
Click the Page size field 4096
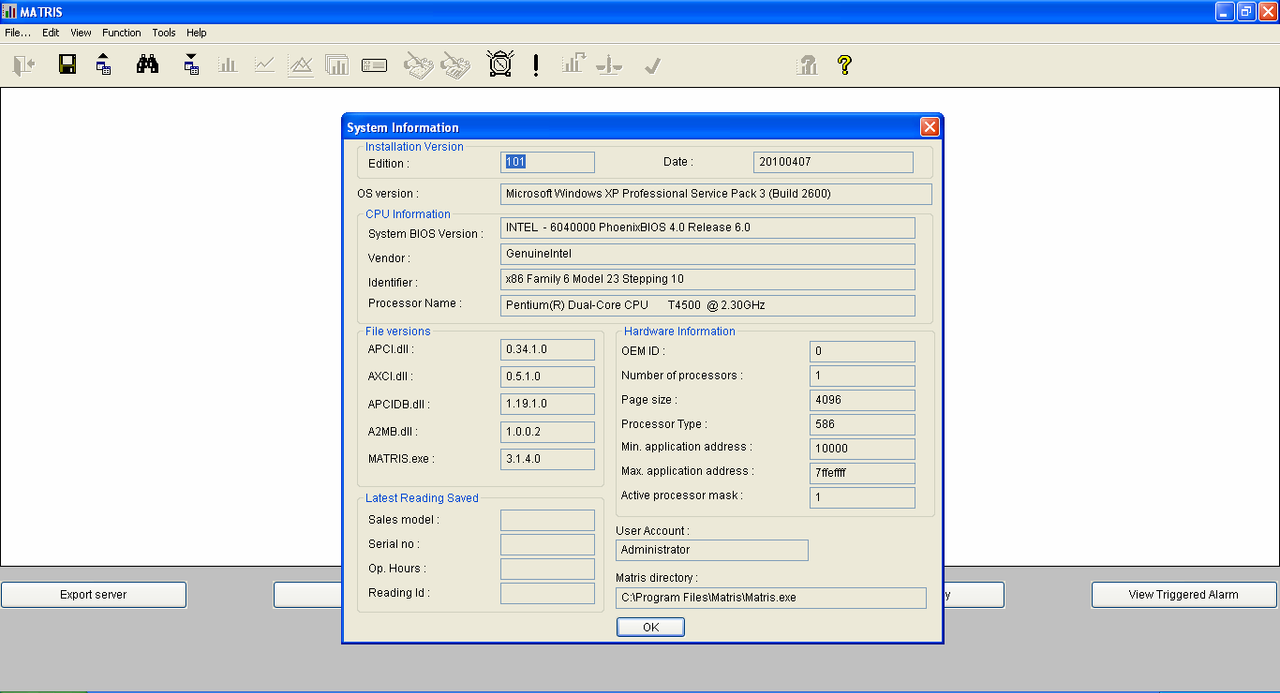[862, 400]
